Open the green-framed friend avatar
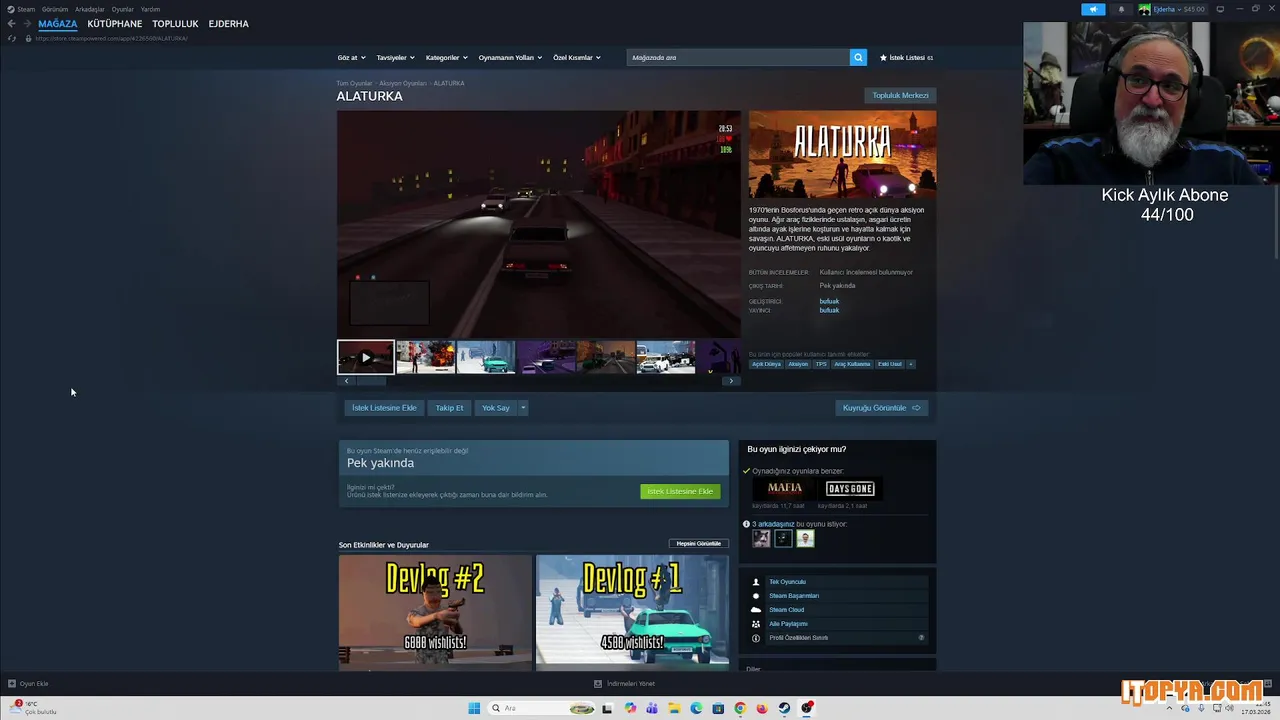Viewport: 1280px width, 720px height. [805, 539]
